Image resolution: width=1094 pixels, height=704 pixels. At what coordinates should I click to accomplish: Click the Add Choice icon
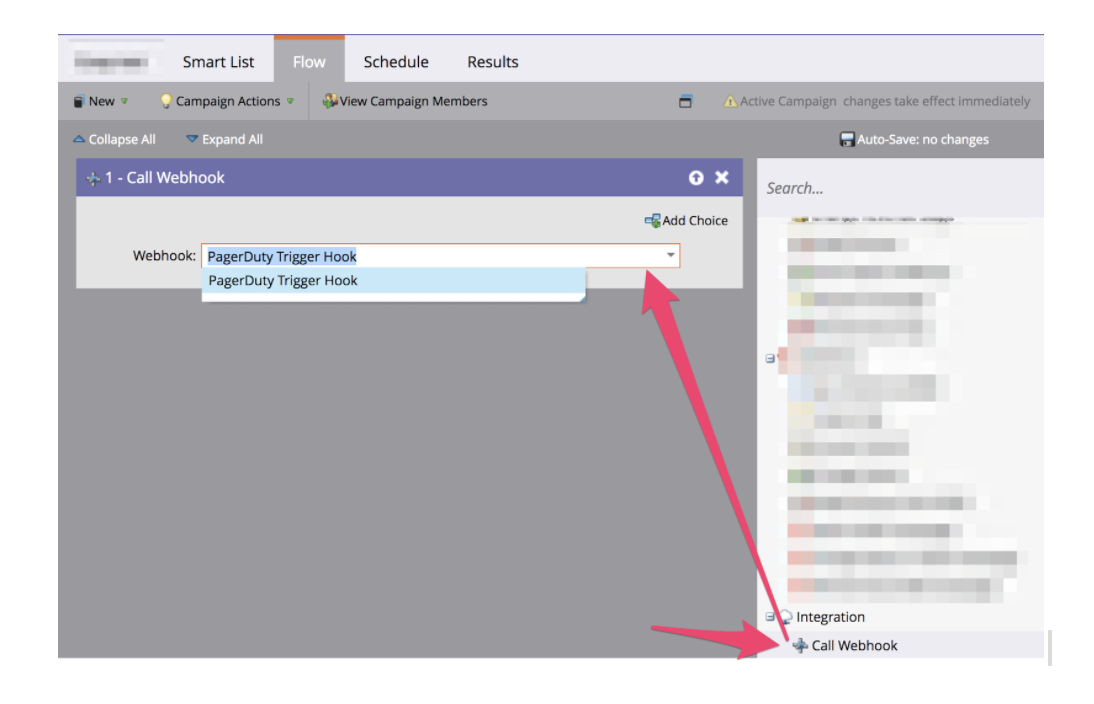[x=652, y=221]
